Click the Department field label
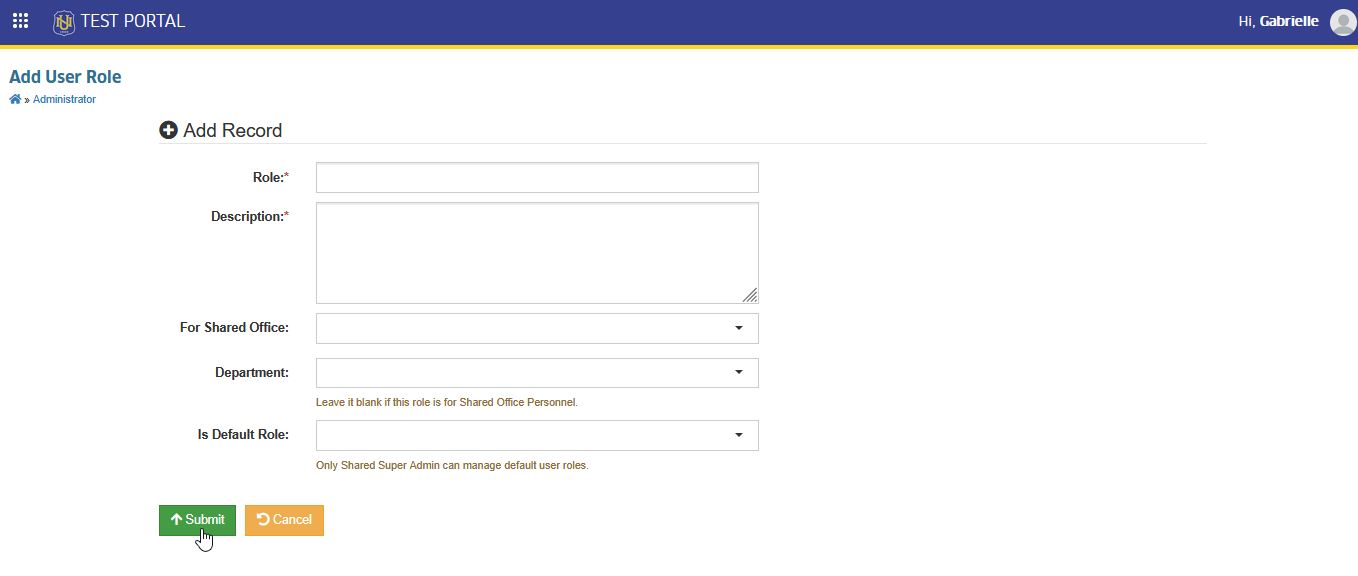The height and width of the screenshot is (576, 1358). [x=252, y=373]
